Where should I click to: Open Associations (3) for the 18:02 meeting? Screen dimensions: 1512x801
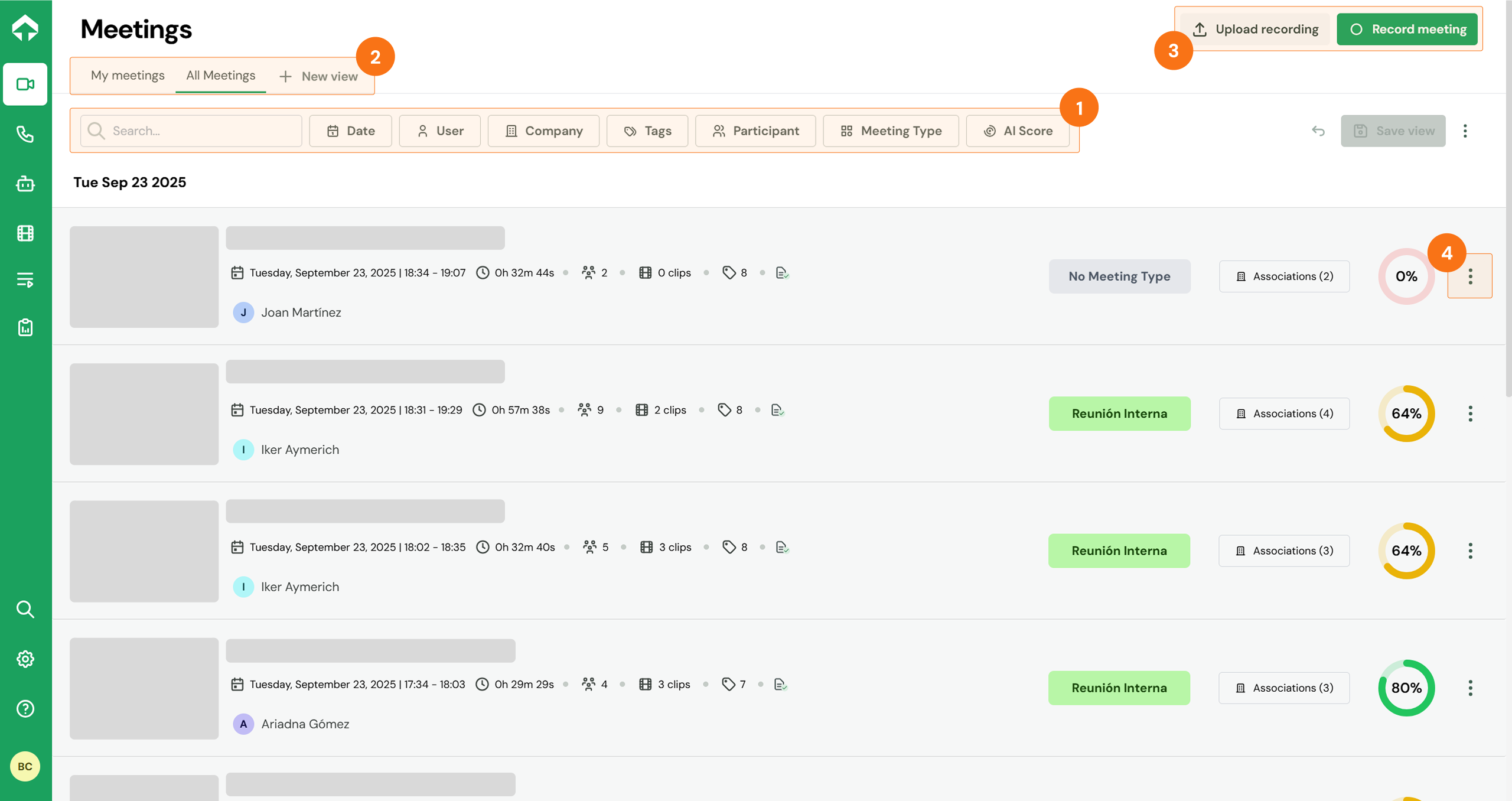pos(1284,551)
